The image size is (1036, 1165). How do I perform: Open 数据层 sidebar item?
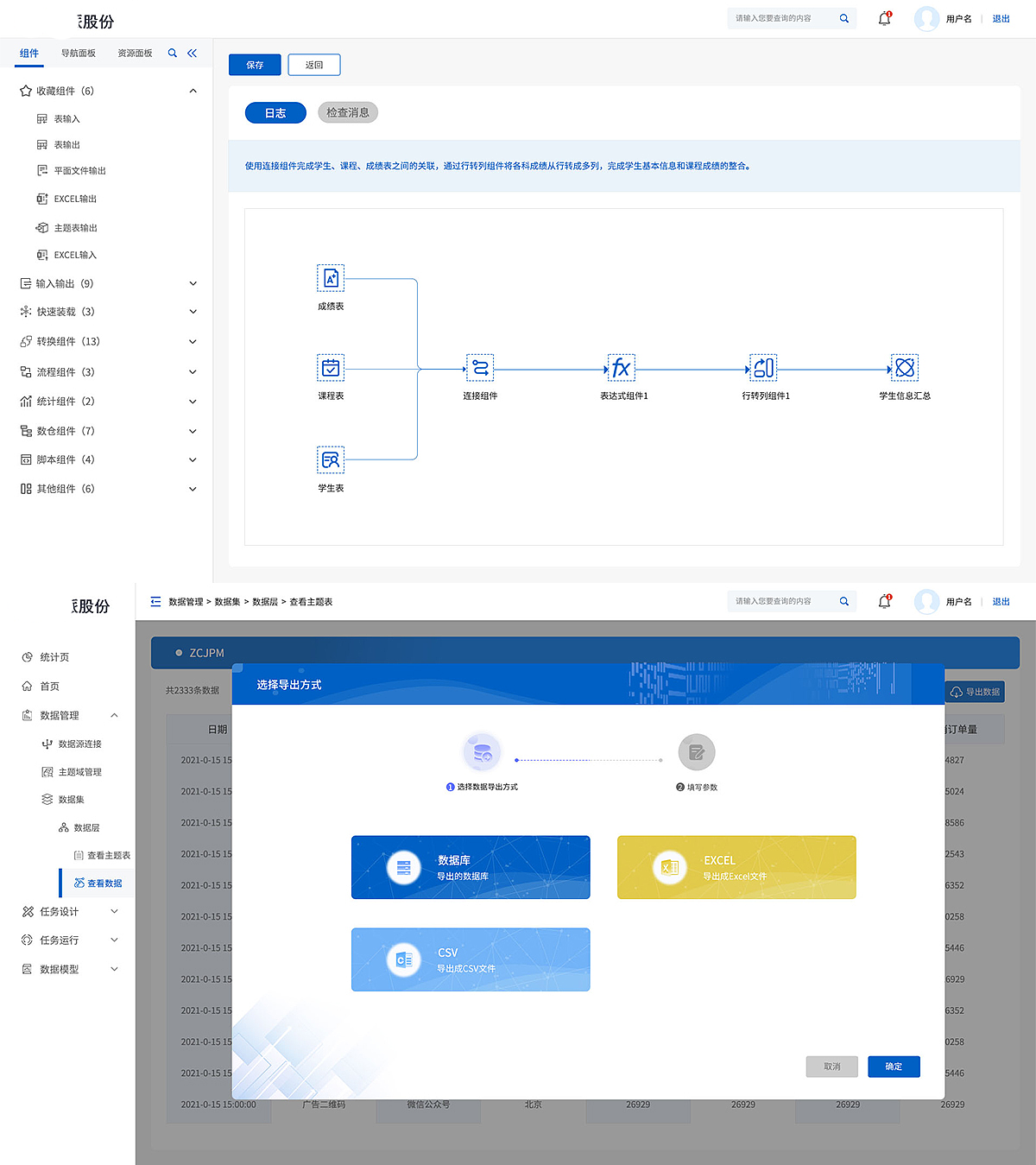(x=79, y=827)
